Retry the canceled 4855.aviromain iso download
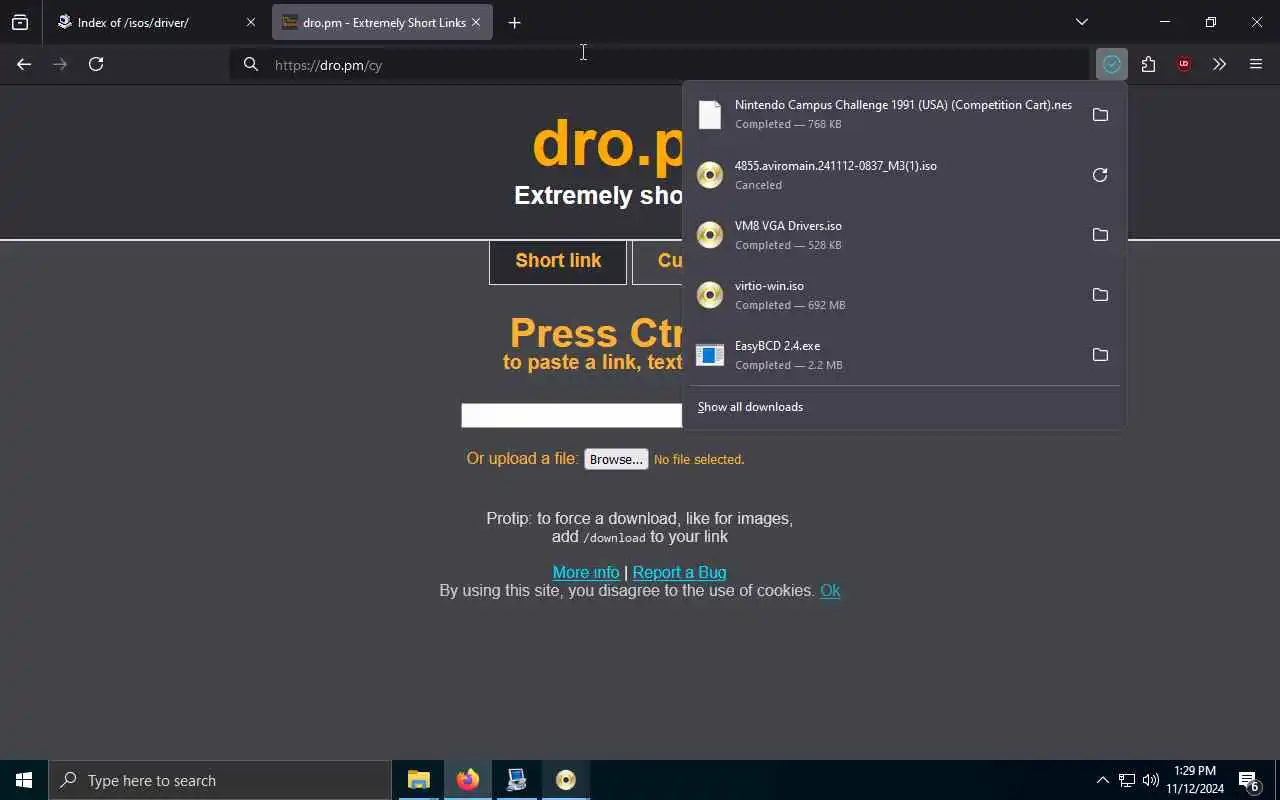Viewport: 1280px width, 800px height. [1100, 175]
